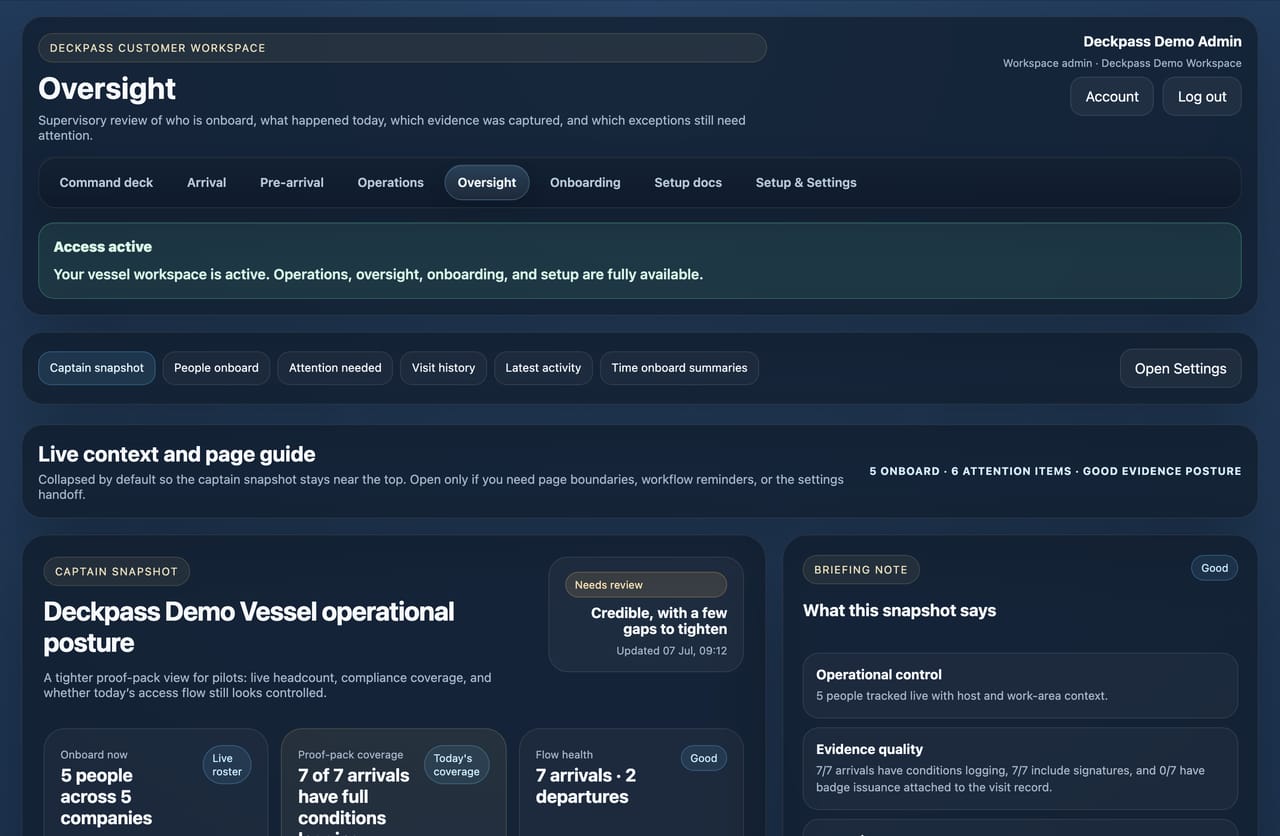Select the Captain snapshot chip

coord(97,368)
